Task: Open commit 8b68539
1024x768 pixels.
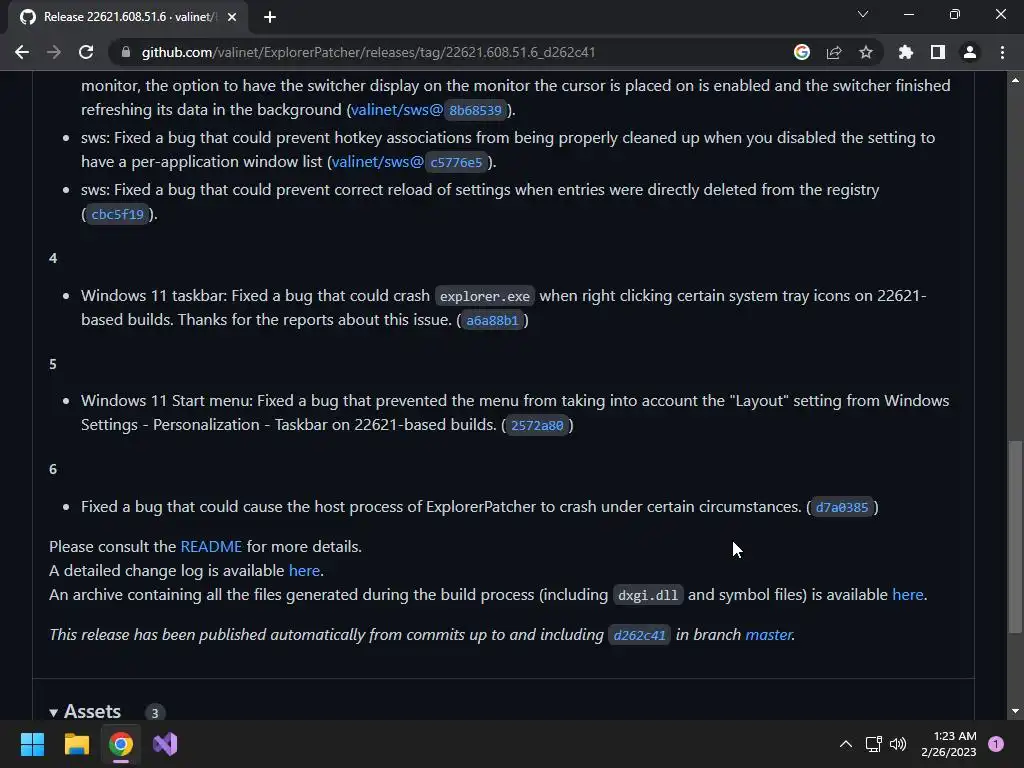Action: coord(475,110)
